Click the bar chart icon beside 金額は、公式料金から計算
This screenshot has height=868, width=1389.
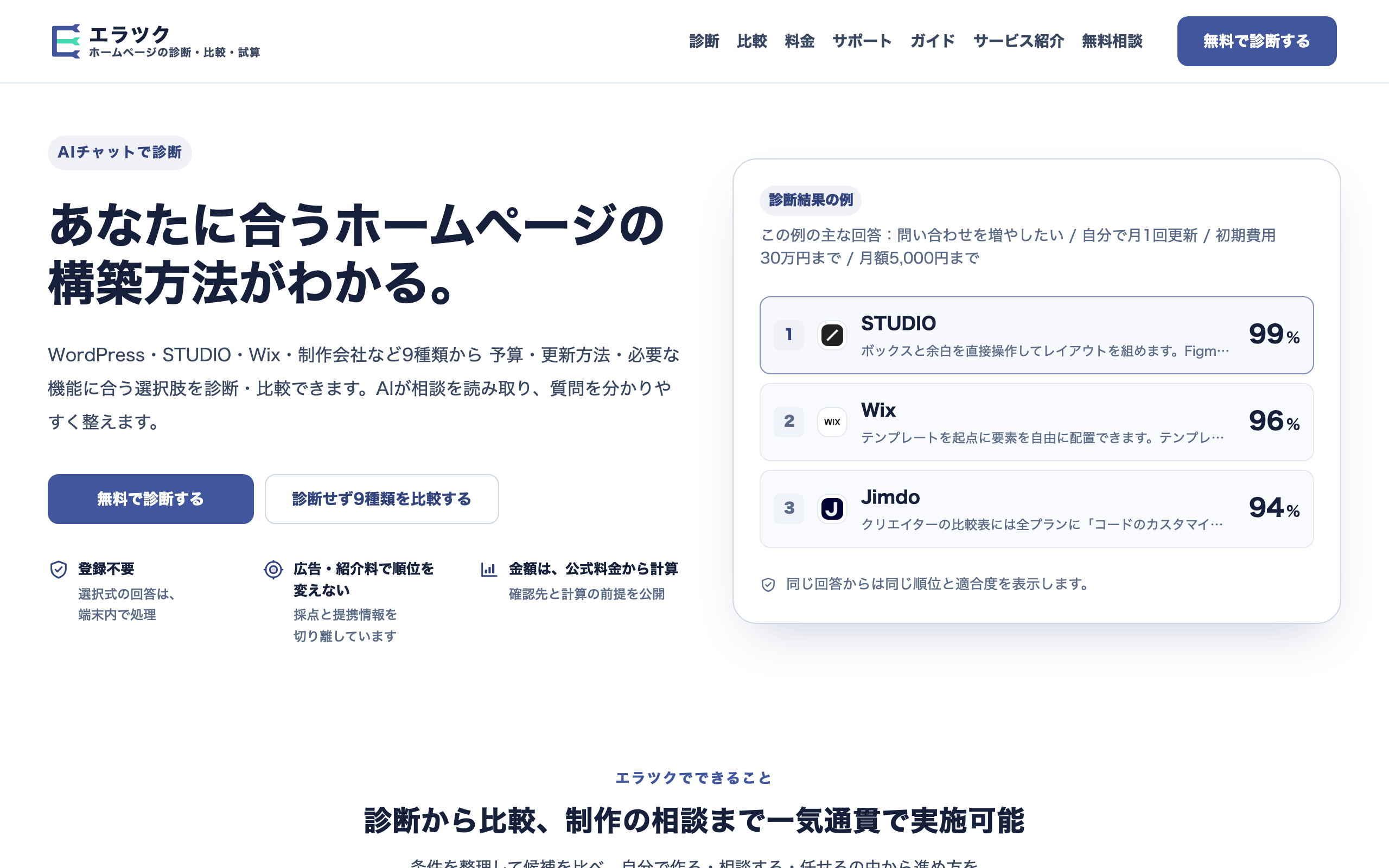tap(488, 570)
